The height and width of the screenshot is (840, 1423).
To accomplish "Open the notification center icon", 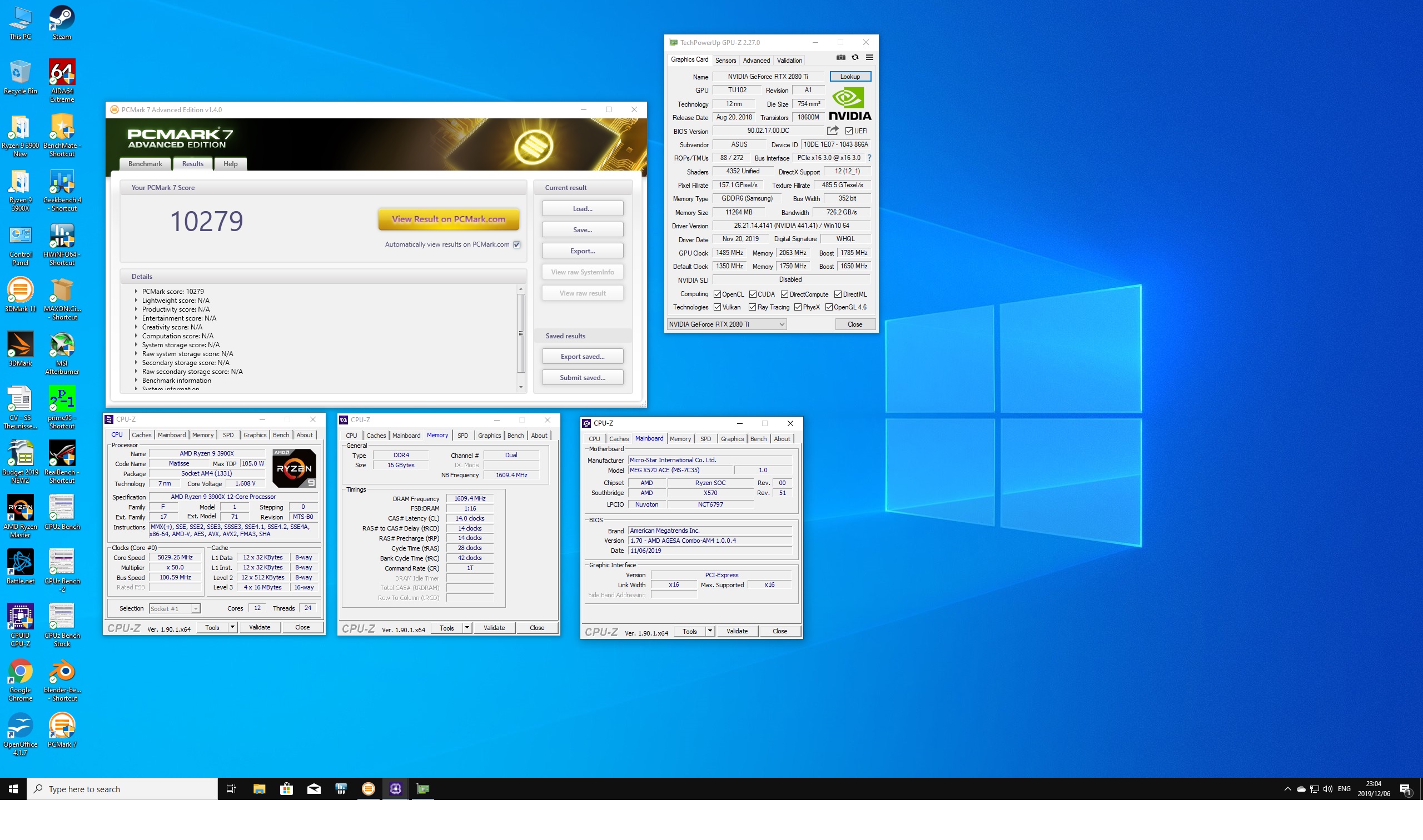I will [1405, 789].
